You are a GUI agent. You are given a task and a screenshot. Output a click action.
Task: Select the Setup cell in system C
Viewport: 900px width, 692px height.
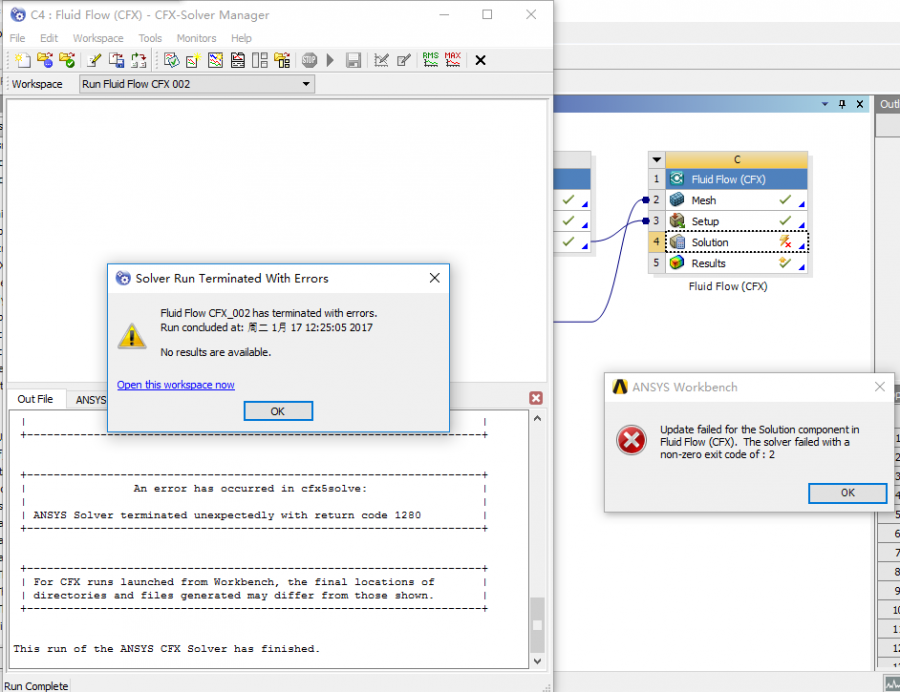[x=736, y=221]
